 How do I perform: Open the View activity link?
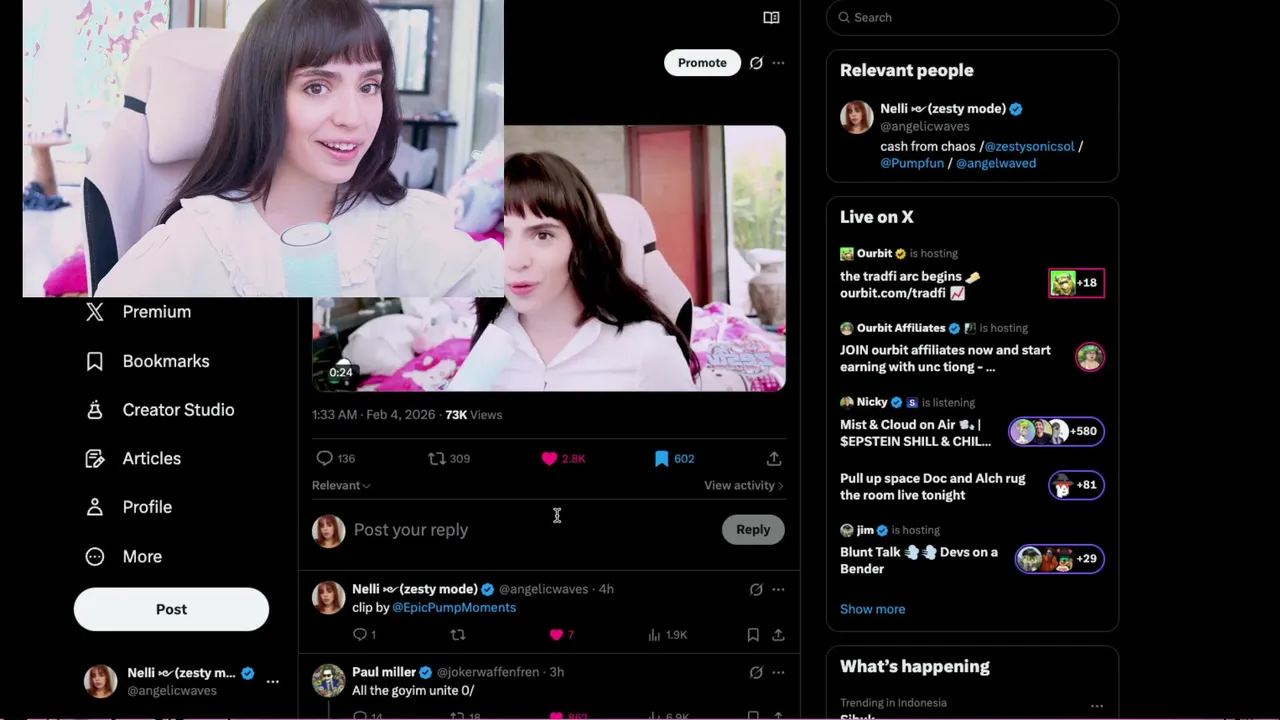point(744,485)
